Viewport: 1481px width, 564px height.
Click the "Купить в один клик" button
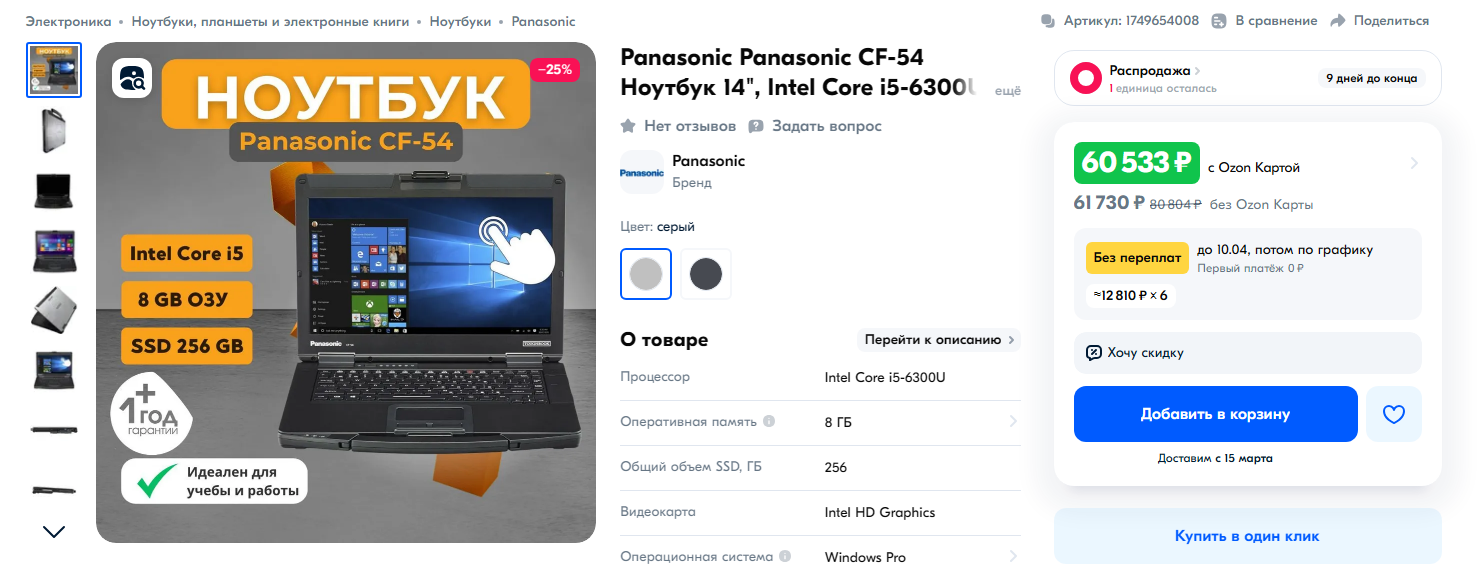1248,536
